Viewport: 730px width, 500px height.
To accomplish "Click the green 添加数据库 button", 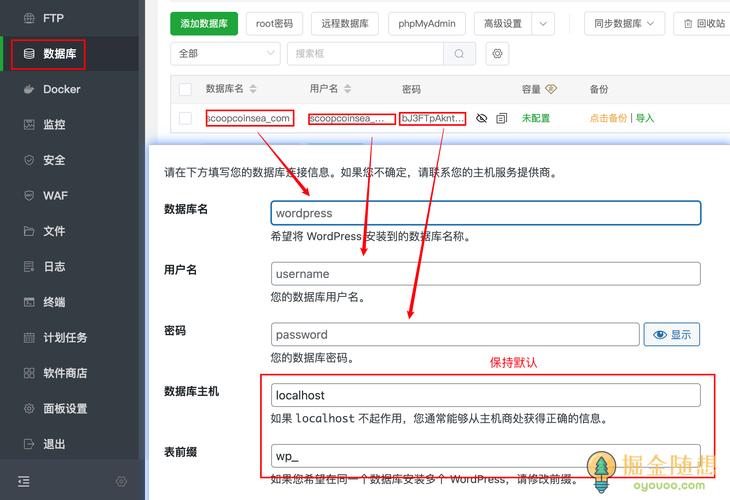I will coord(204,23).
